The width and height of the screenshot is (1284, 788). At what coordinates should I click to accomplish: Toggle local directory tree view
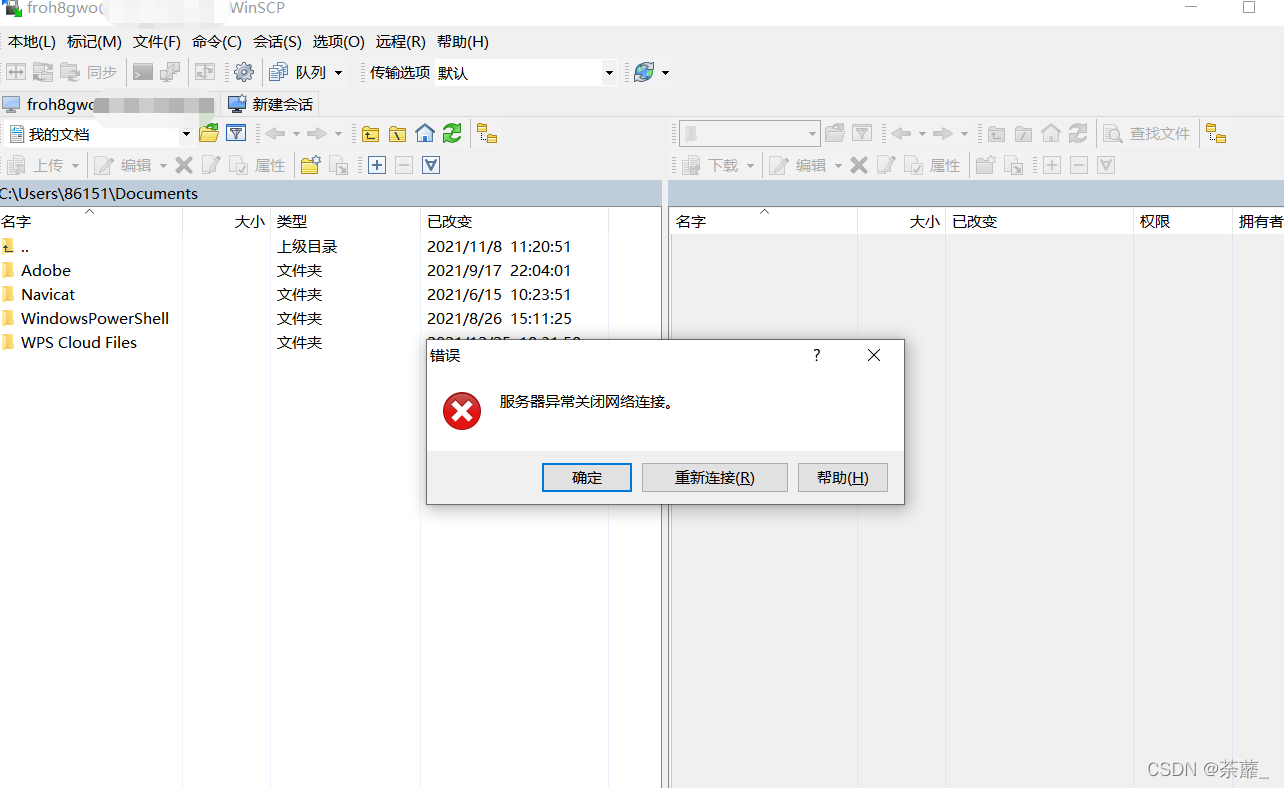487,133
